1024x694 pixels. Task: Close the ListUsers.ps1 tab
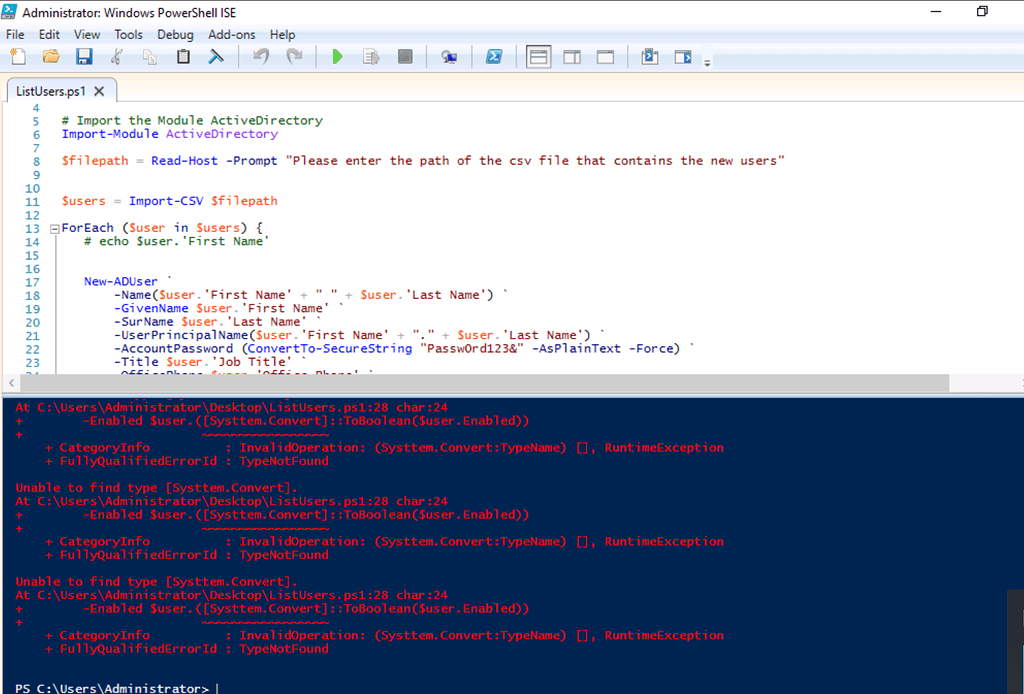98,91
